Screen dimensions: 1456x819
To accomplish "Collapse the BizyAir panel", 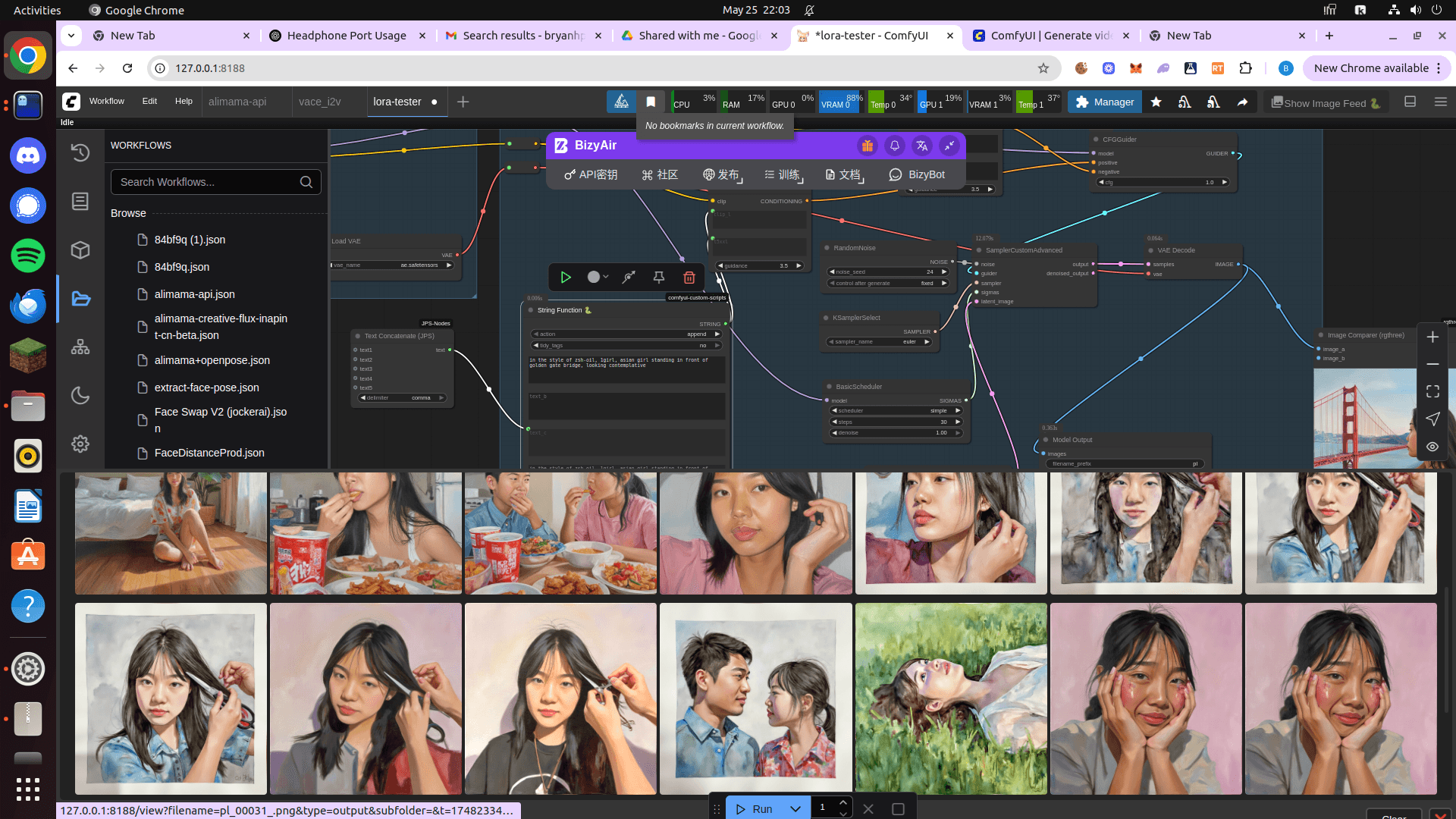I will pos(949,146).
